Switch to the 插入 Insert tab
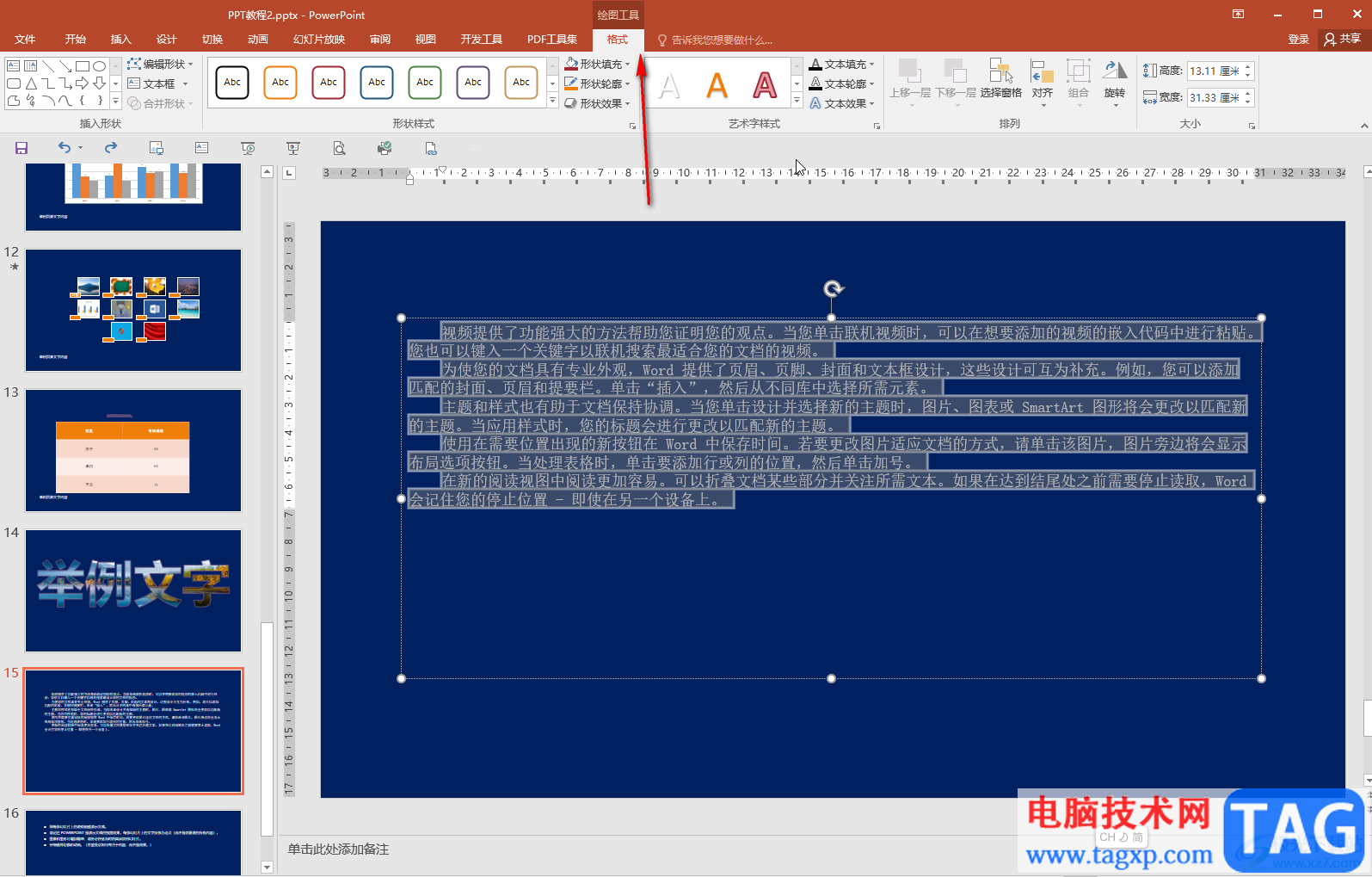The image size is (1372, 877). click(x=121, y=40)
